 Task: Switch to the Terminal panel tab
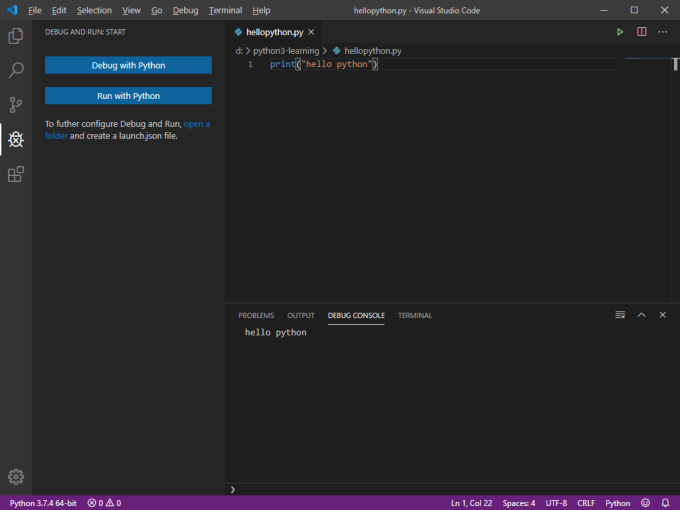tap(415, 315)
